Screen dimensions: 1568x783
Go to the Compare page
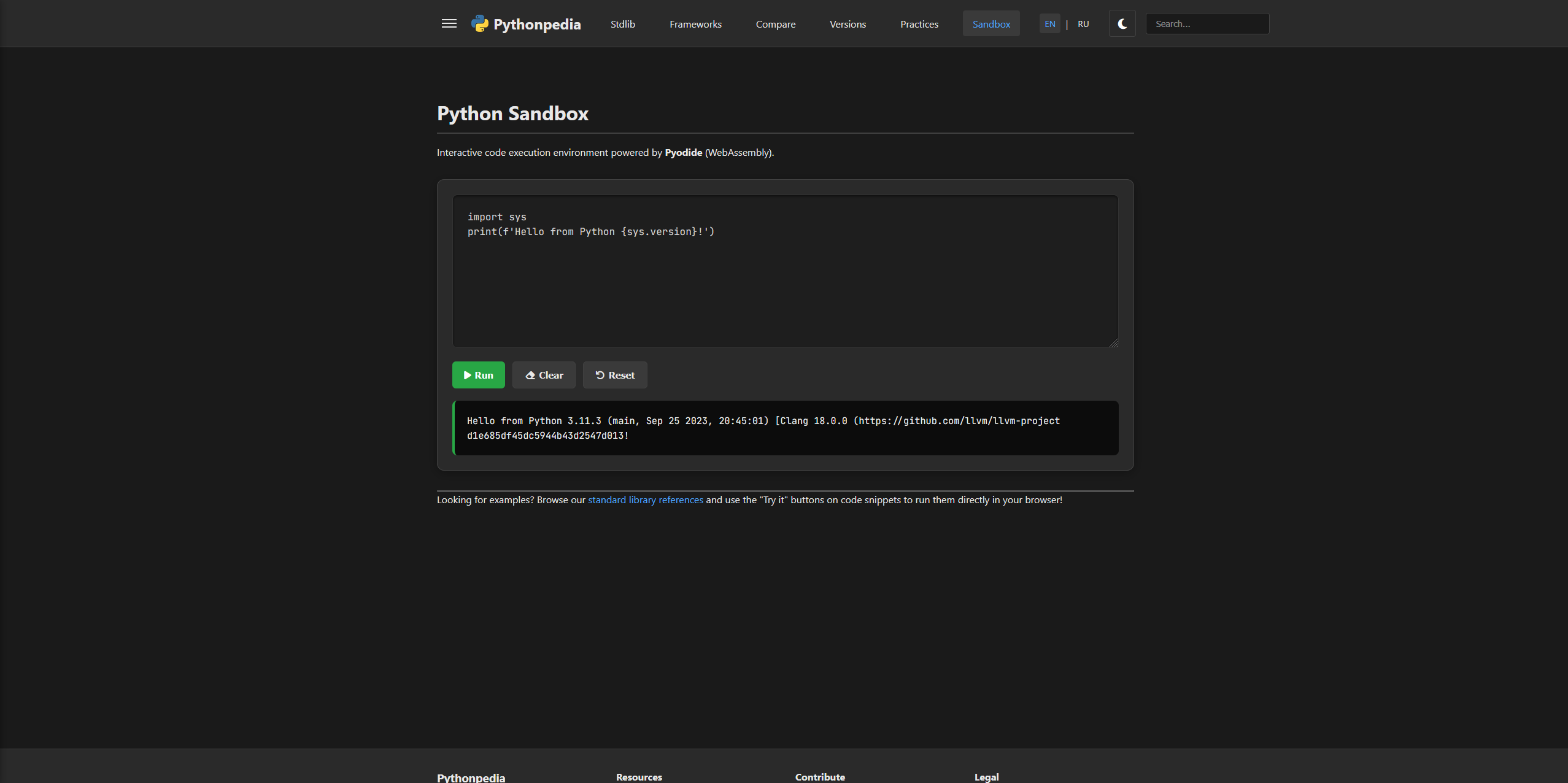(x=776, y=24)
